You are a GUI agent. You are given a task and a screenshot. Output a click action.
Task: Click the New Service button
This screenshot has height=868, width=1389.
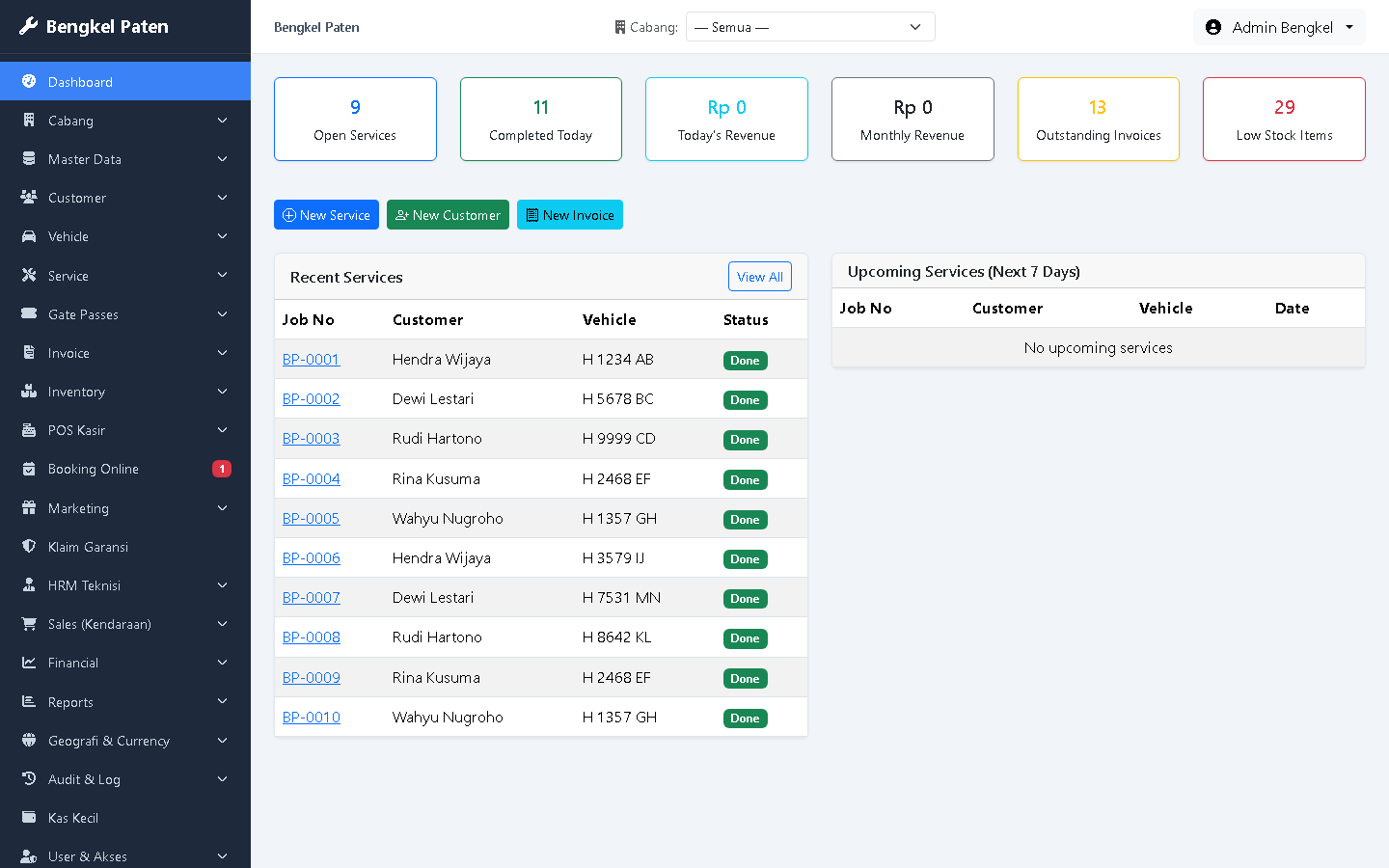[x=326, y=215]
